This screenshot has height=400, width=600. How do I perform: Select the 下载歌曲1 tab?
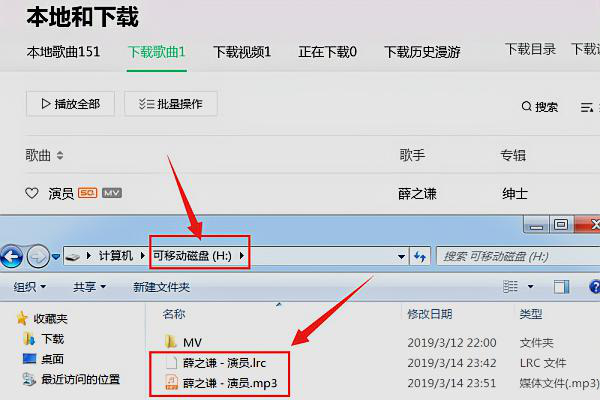(x=157, y=52)
